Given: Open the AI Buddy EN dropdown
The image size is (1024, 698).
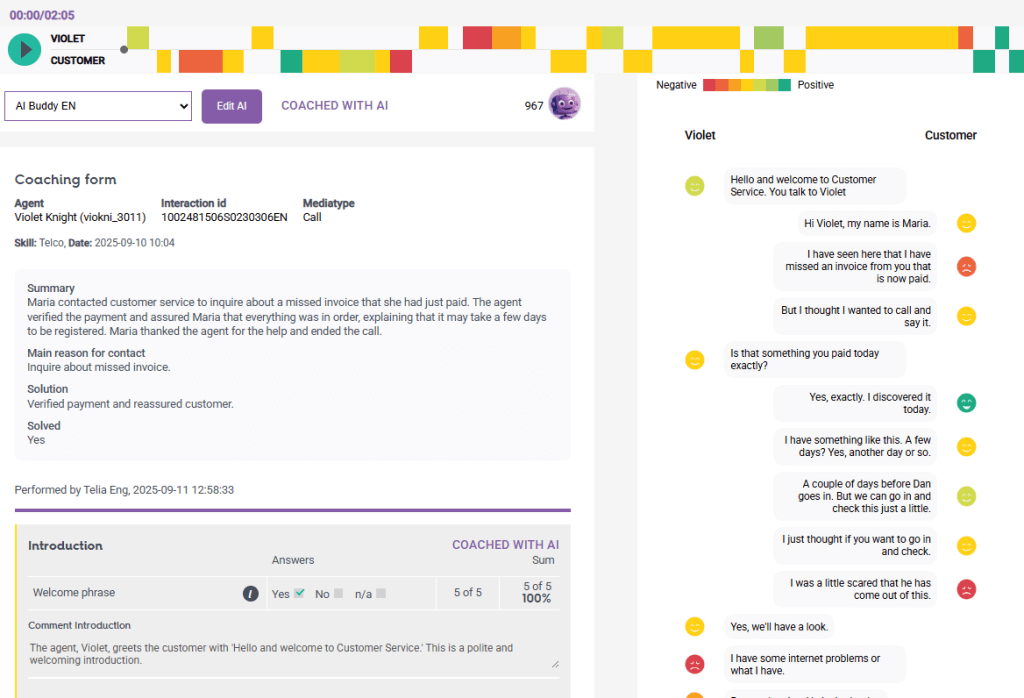Looking at the screenshot, I should click(98, 106).
